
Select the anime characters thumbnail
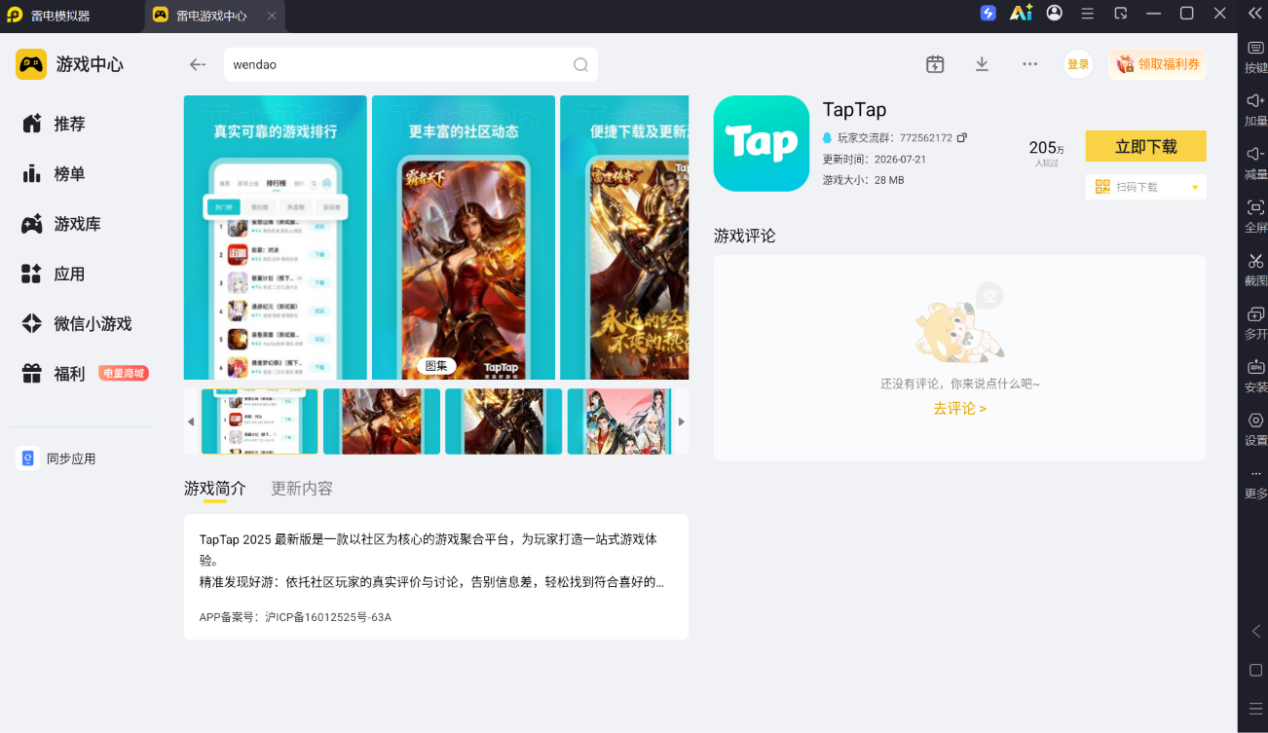click(620, 421)
